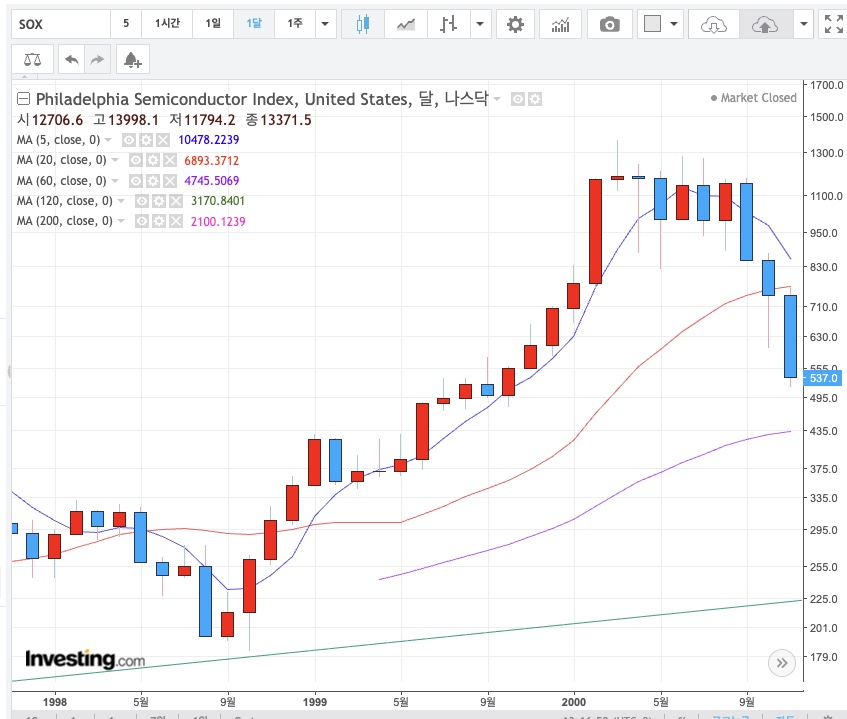Hide MA (60, close, 0) with eye icon
Image resolution: width=847 pixels, height=719 pixels.
coord(136,181)
